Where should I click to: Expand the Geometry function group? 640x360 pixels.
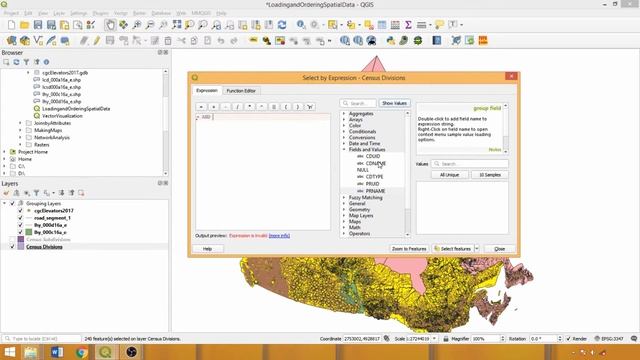pos(344,209)
